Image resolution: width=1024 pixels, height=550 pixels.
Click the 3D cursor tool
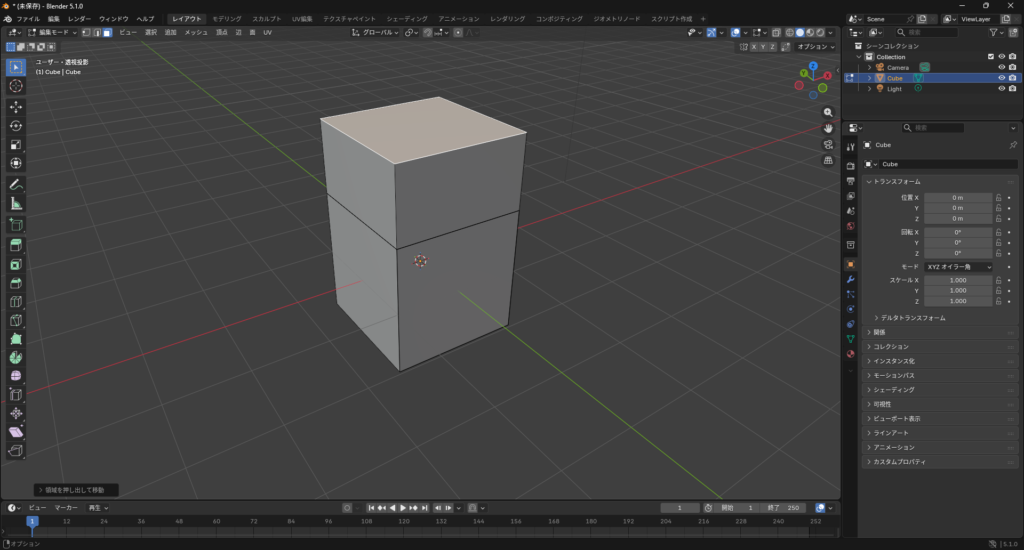click(x=16, y=86)
